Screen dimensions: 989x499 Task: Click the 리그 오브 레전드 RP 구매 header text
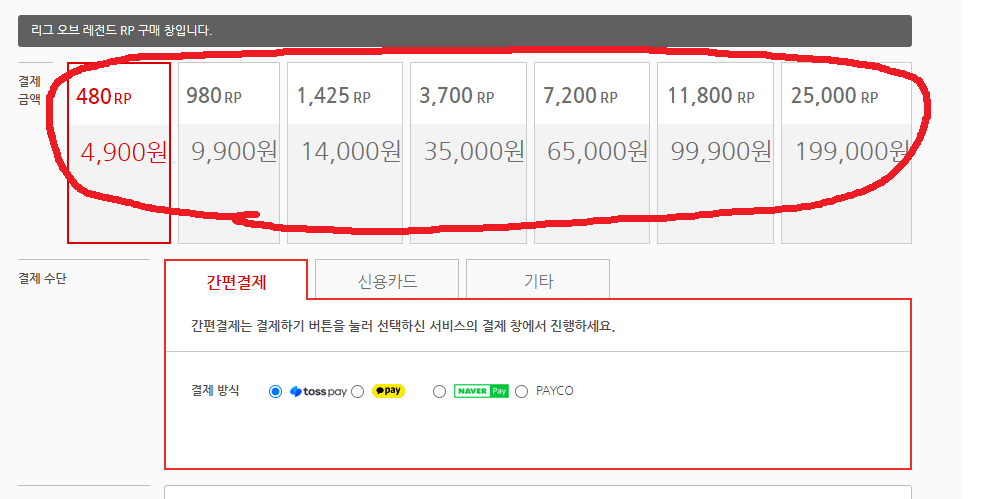pos(122,30)
